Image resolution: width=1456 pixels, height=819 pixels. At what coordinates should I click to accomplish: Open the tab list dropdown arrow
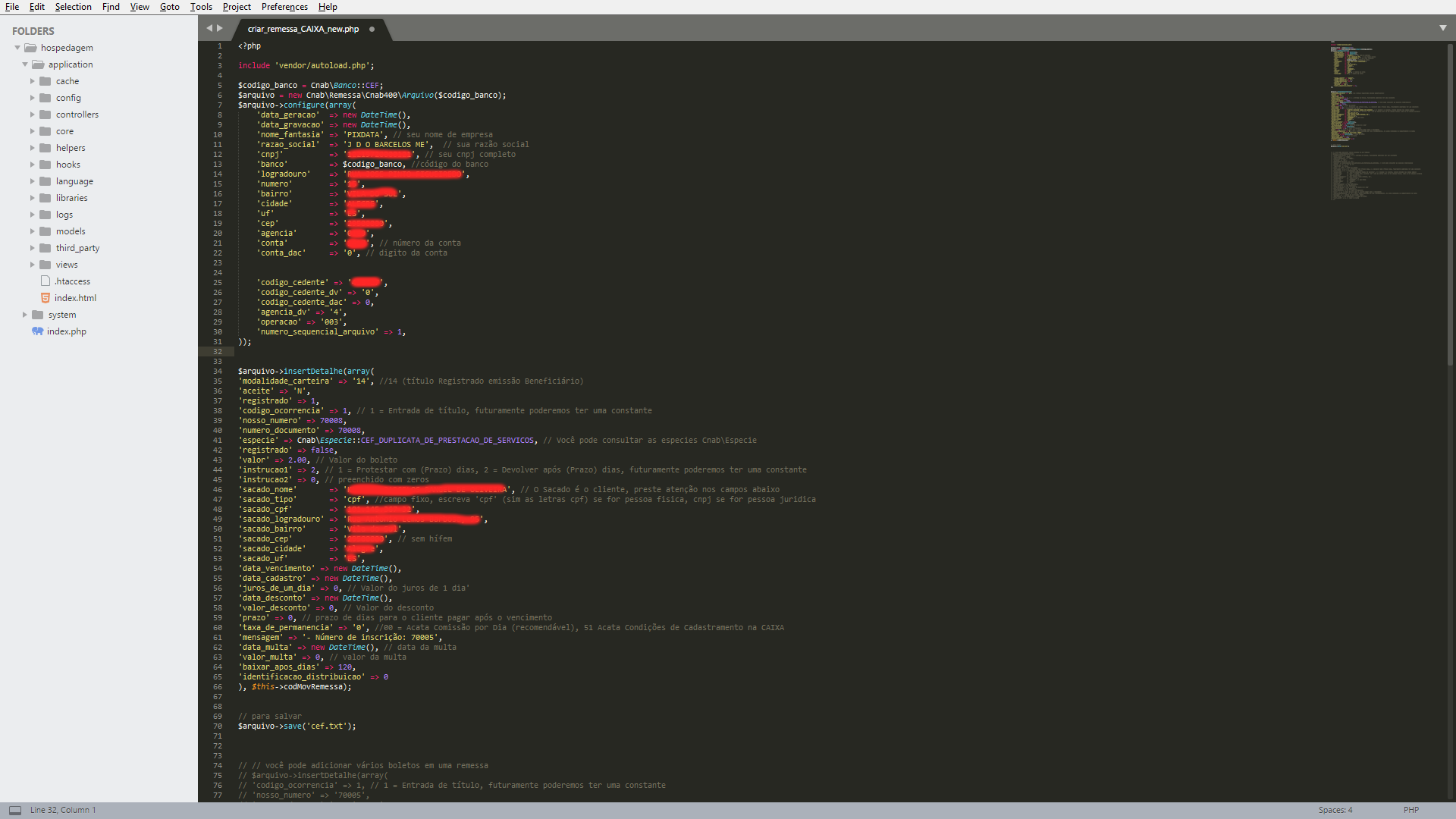[1442, 28]
